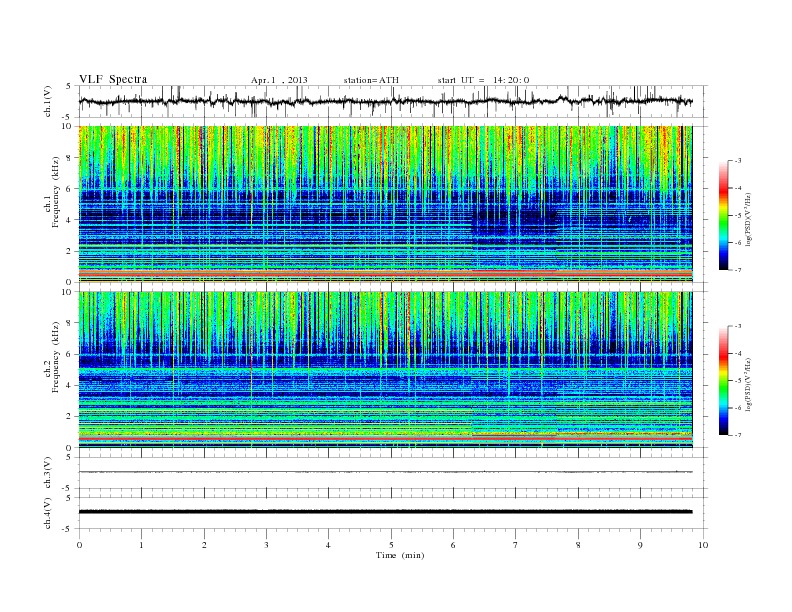This screenshot has height=612, width=792.
Task: Click the "0" tick on the time axis
Action: point(79,545)
